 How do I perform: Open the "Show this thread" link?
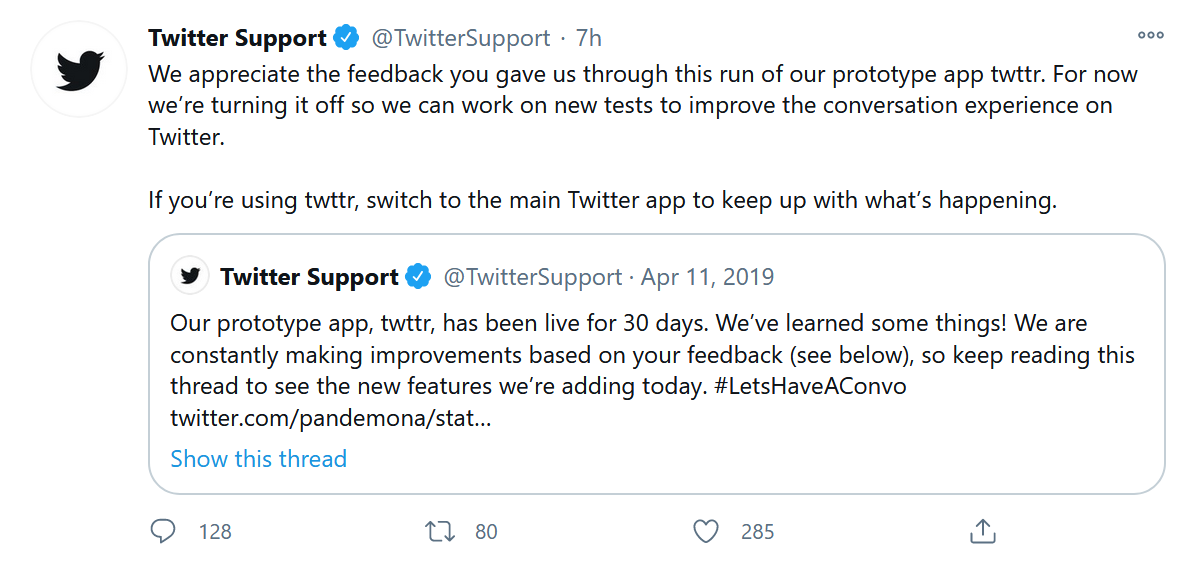pos(258,459)
